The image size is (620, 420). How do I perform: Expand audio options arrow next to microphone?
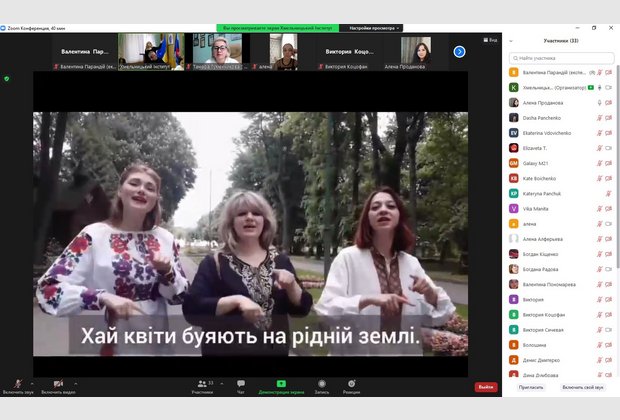[31, 382]
